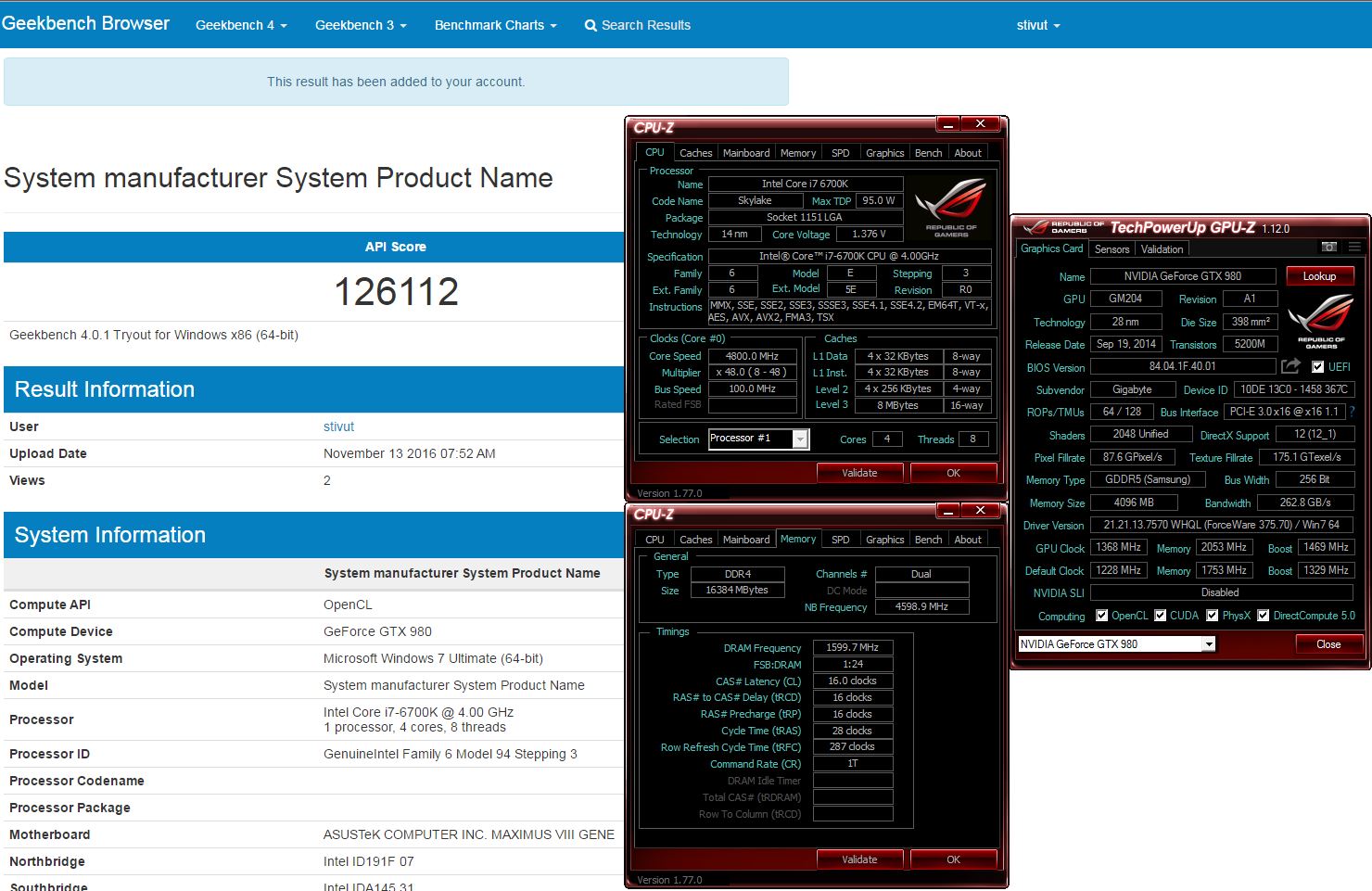Toggle the UEFI checkbox in GPU-Z
1372x891 pixels.
(x=1317, y=367)
